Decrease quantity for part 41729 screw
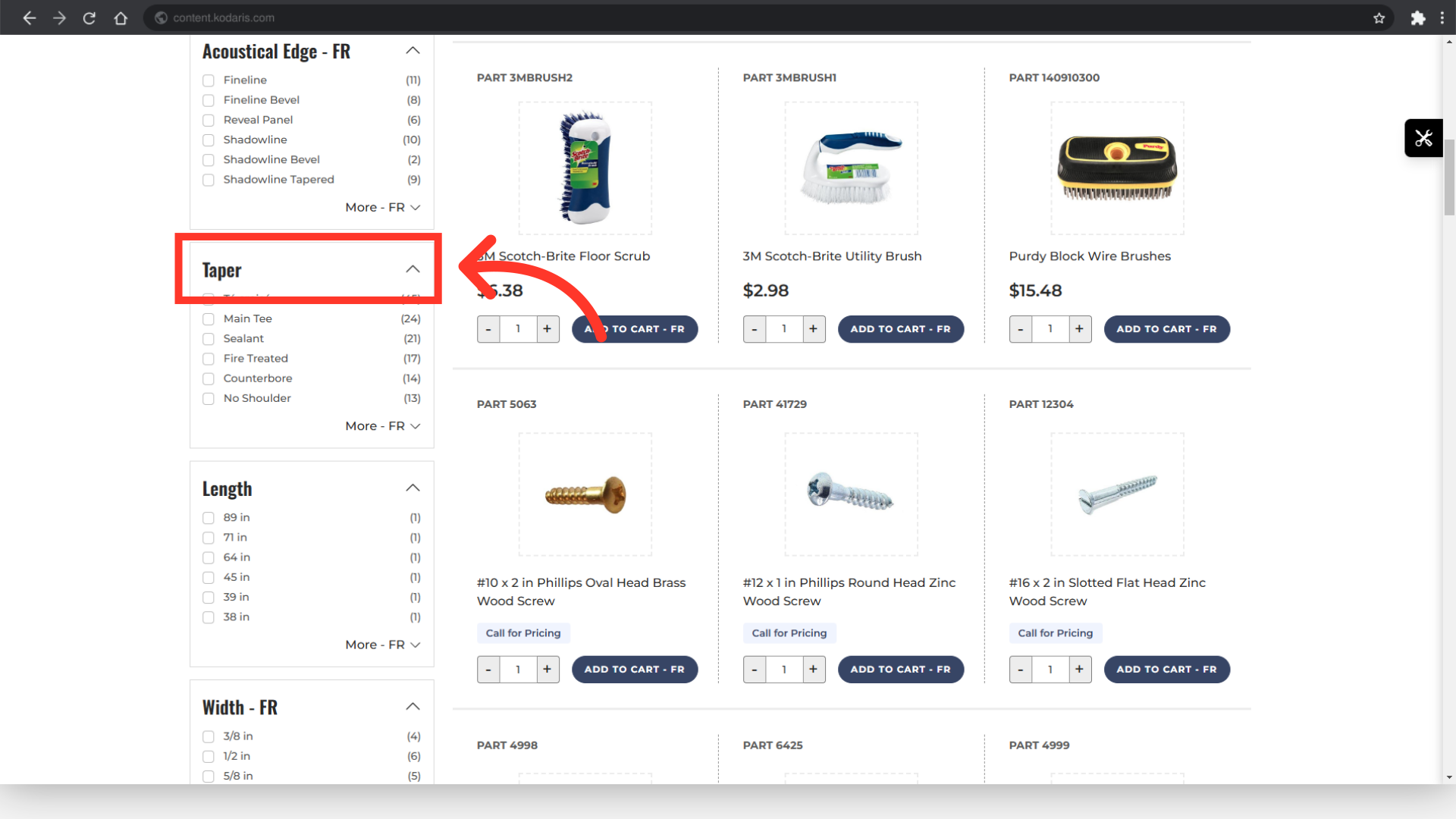1456x819 pixels. [x=754, y=670]
